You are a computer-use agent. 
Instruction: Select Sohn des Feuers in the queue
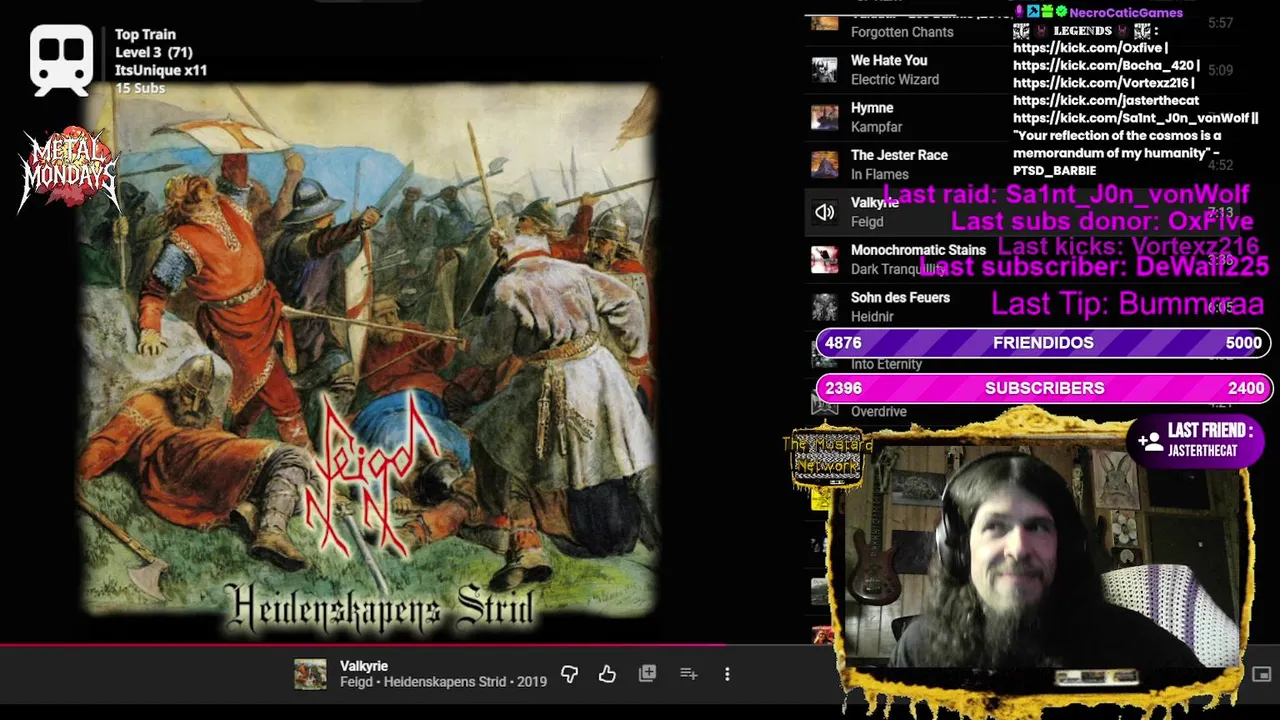[900, 298]
